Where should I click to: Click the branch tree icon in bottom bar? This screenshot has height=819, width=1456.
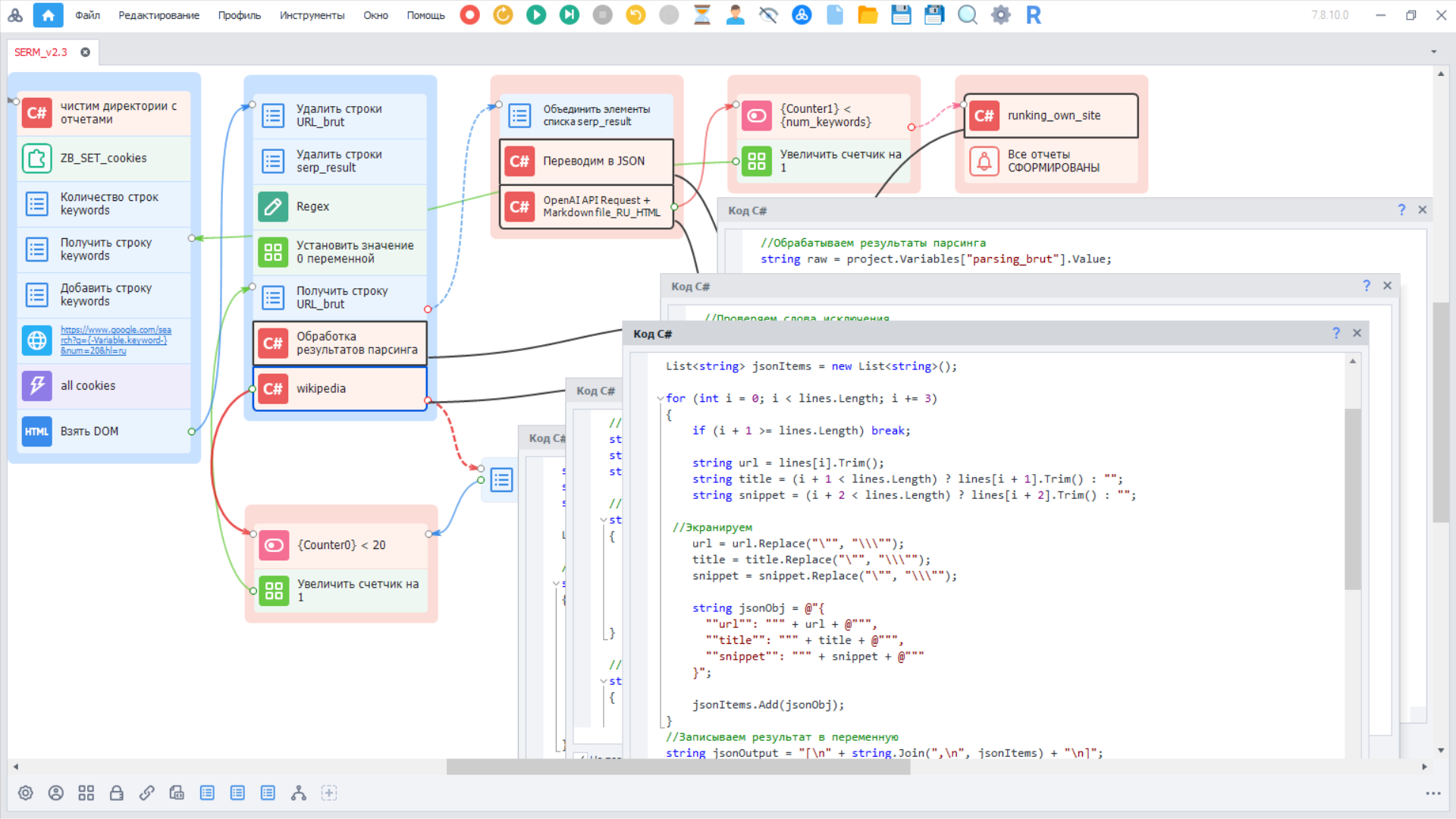[299, 793]
